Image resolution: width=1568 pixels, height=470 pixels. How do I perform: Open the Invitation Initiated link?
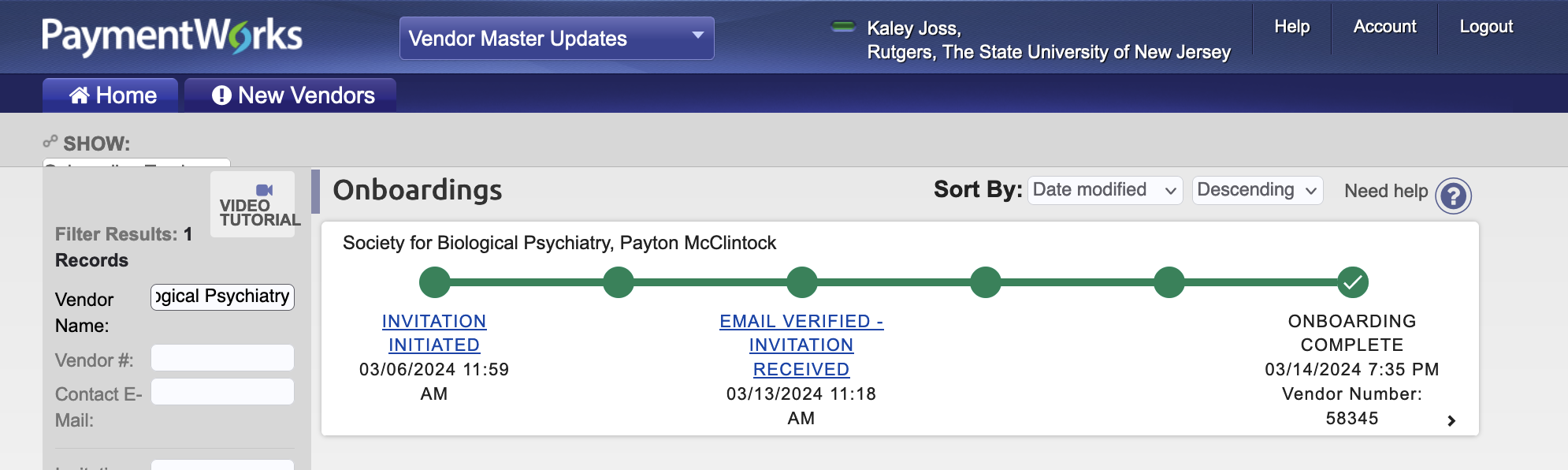tap(434, 333)
